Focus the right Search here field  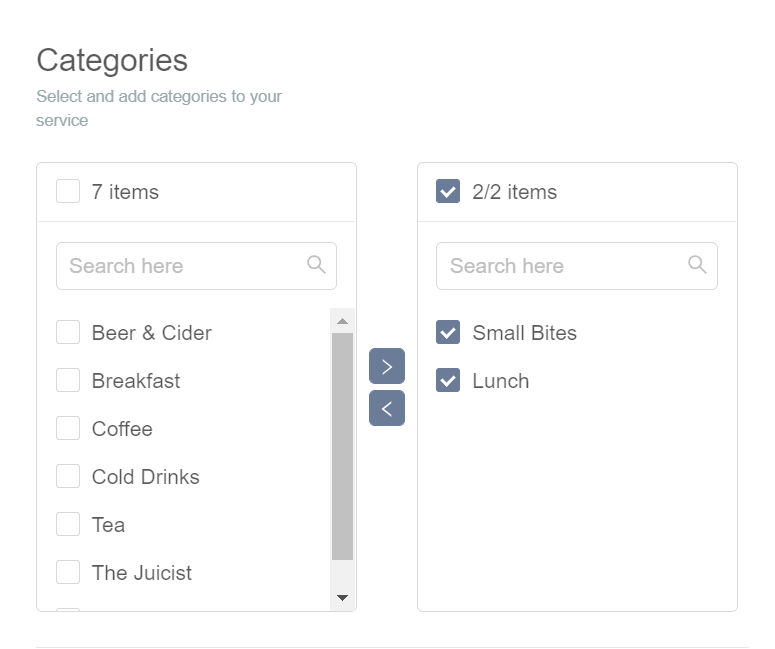tap(577, 266)
